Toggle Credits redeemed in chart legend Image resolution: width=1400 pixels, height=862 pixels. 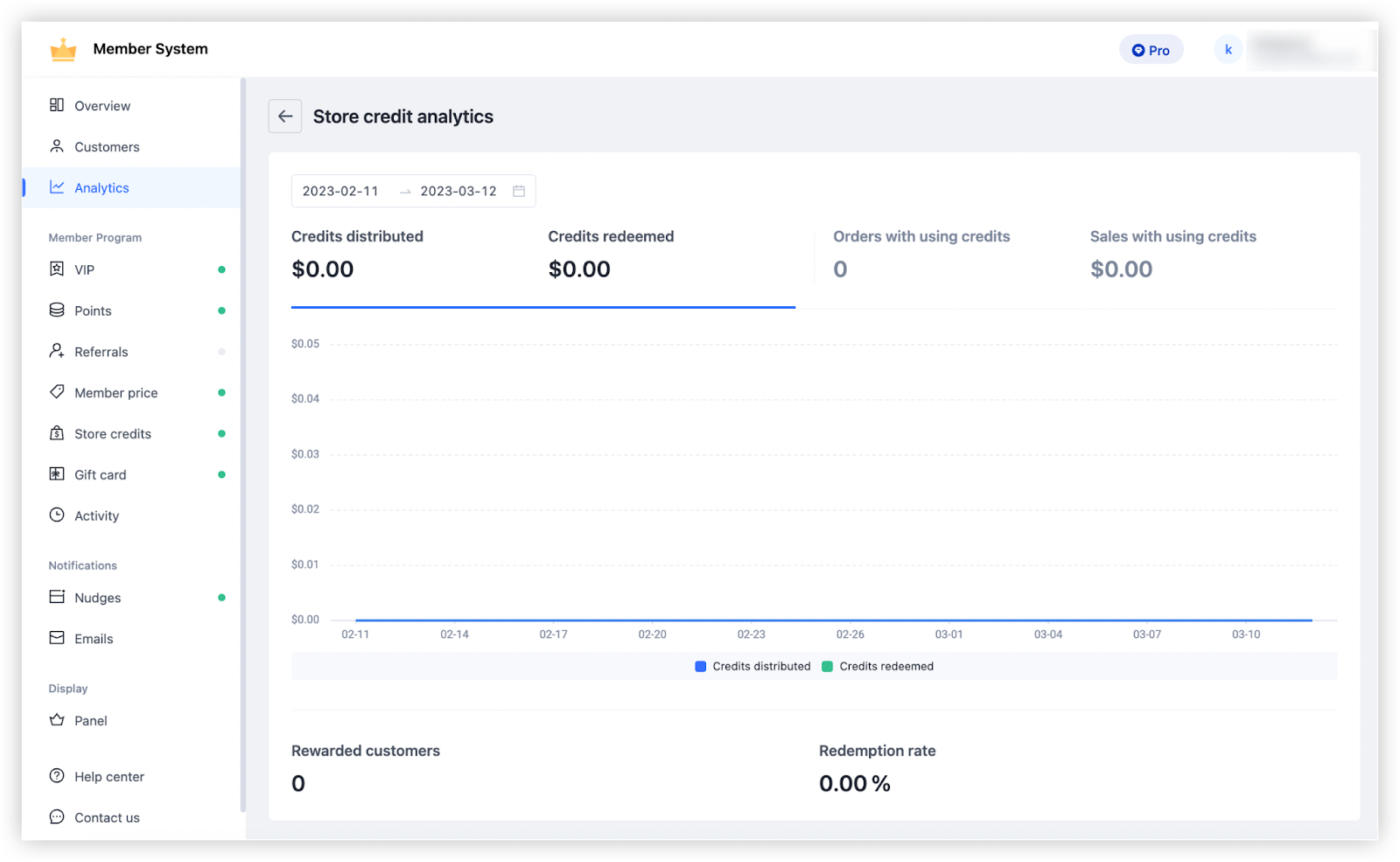[877, 666]
